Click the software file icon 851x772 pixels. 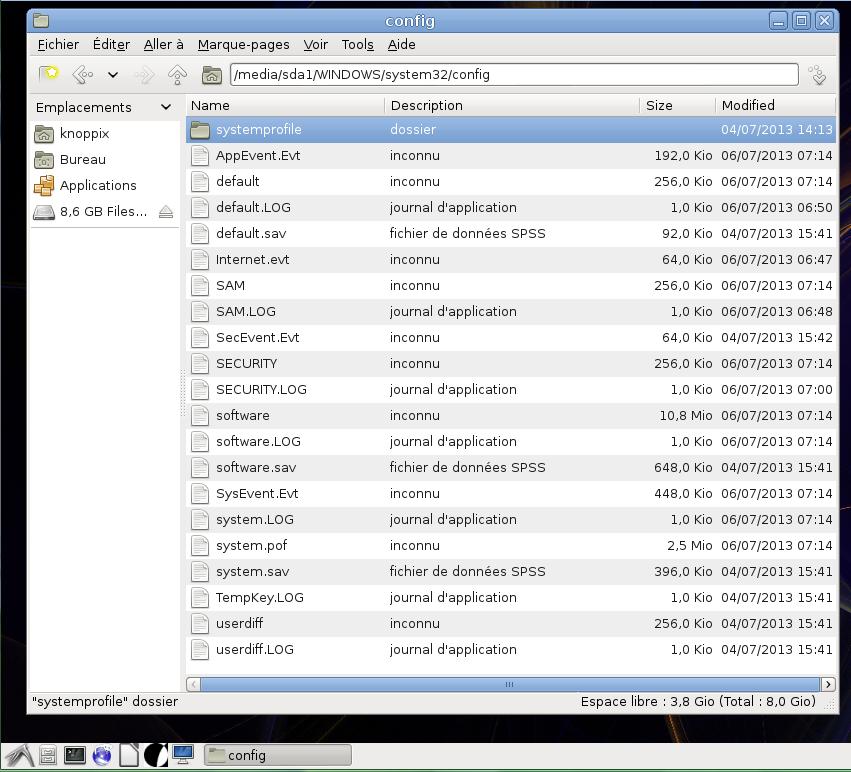(200, 416)
